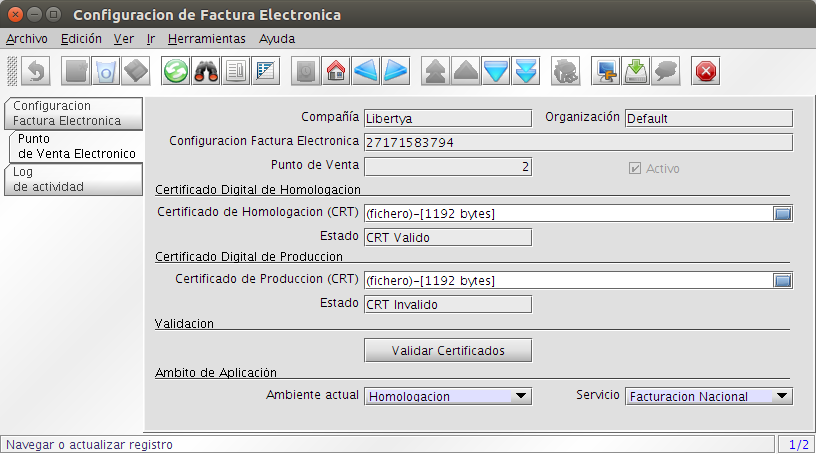Image resolution: width=816 pixels, height=454 pixels.
Task: Click the Punto de Venta number field
Action: (448, 167)
